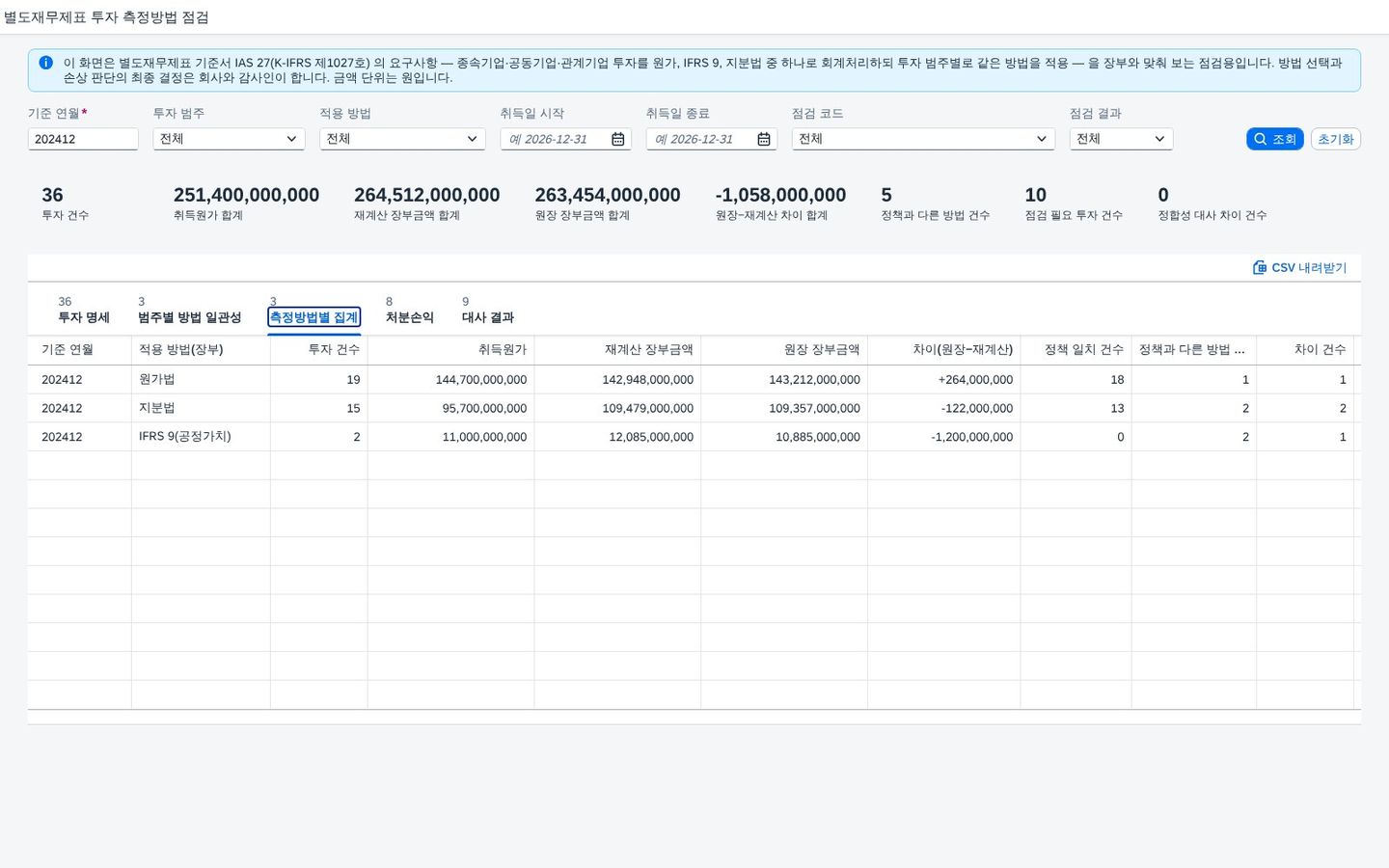The width and height of the screenshot is (1389, 868).
Task: Click the 109,357,000,000 원장 cell
Action: coord(784,408)
